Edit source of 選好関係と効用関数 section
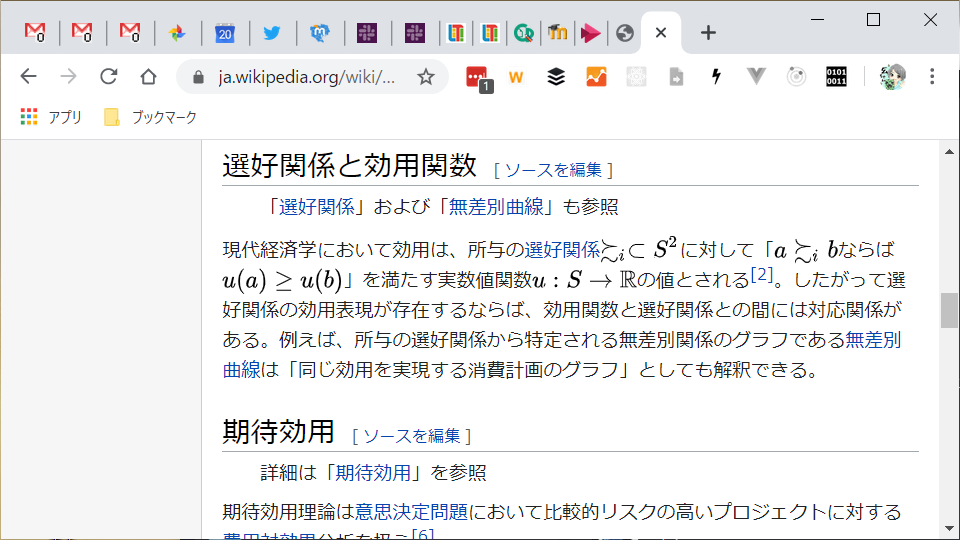The width and height of the screenshot is (960, 540). pos(553,170)
